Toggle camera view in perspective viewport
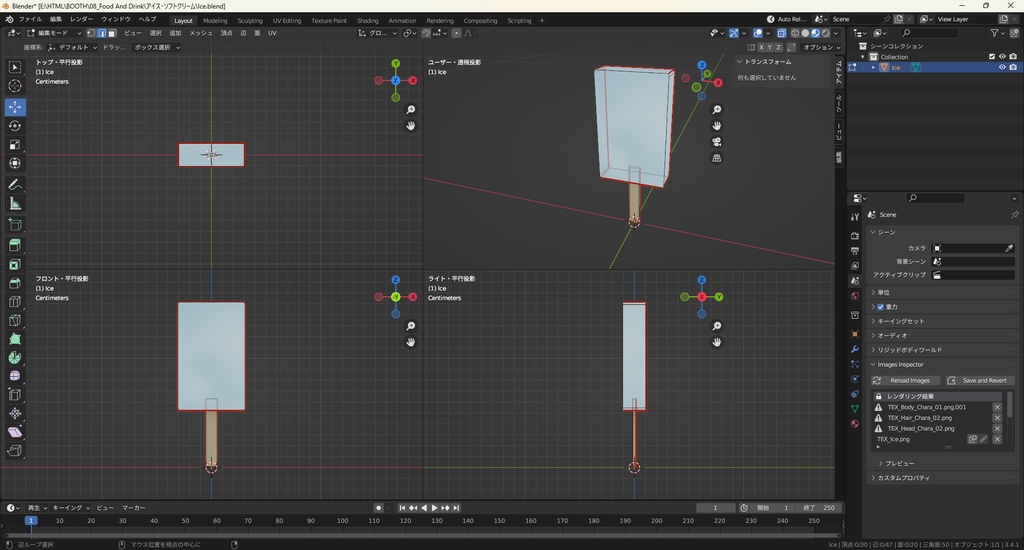1024x550 pixels. (717, 141)
